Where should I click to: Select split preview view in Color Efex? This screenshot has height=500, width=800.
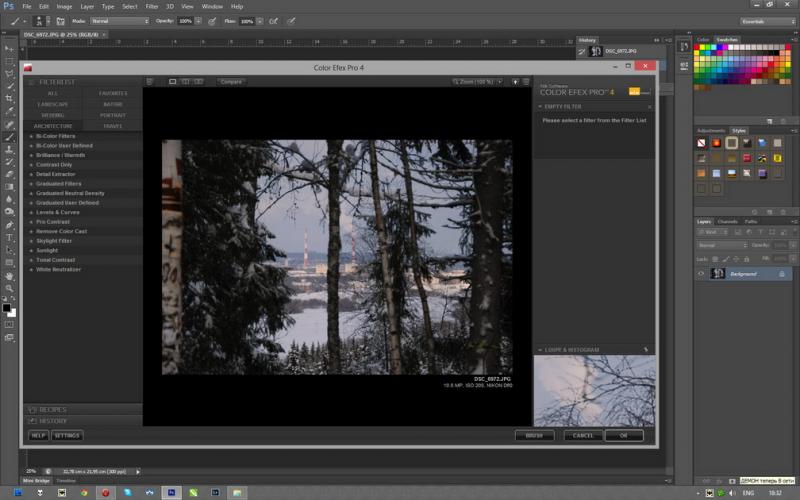(x=186, y=82)
